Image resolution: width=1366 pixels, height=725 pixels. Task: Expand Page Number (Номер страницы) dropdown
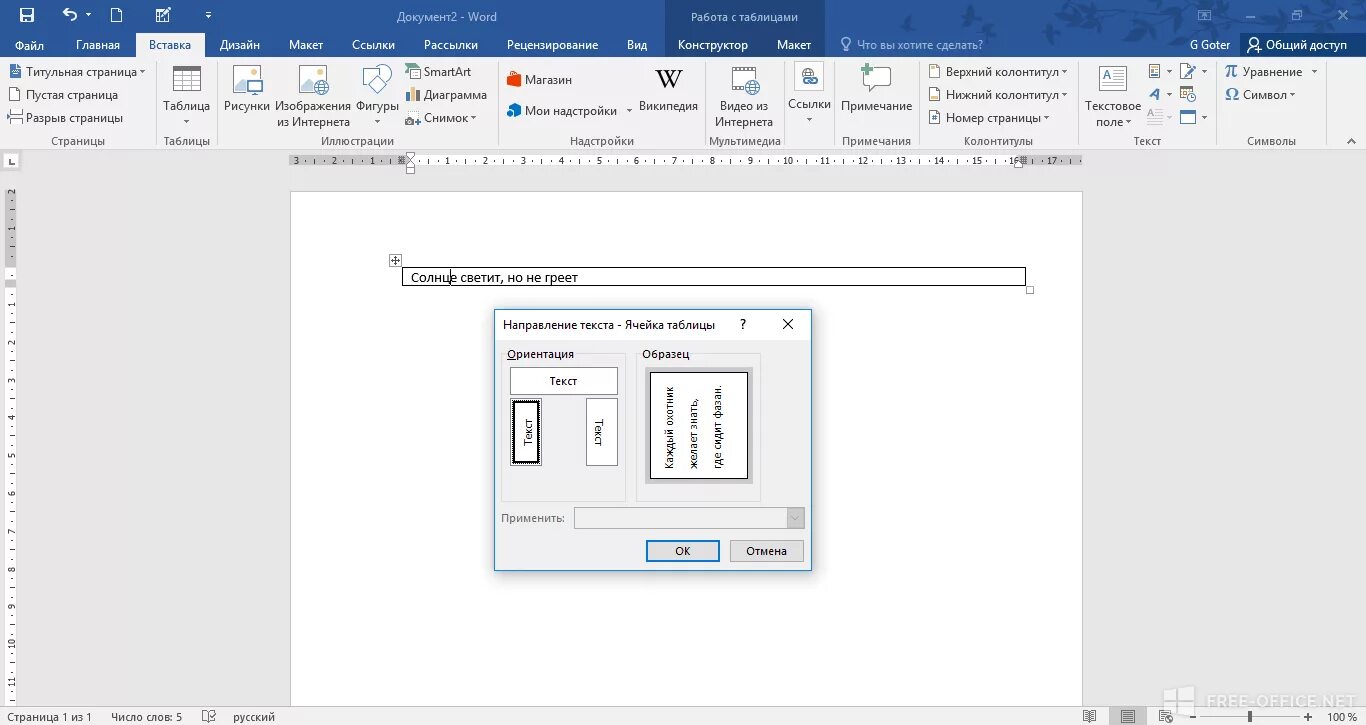(x=1046, y=118)
